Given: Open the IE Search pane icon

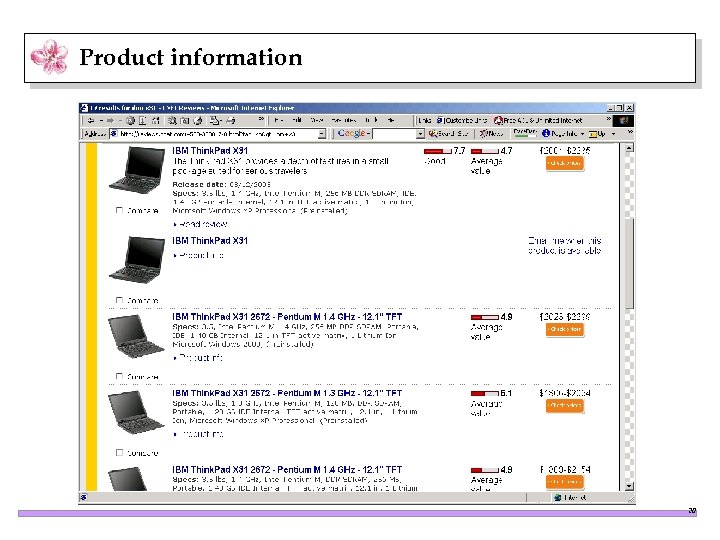Looking at the screenshot, I should [x=172, y=121].
